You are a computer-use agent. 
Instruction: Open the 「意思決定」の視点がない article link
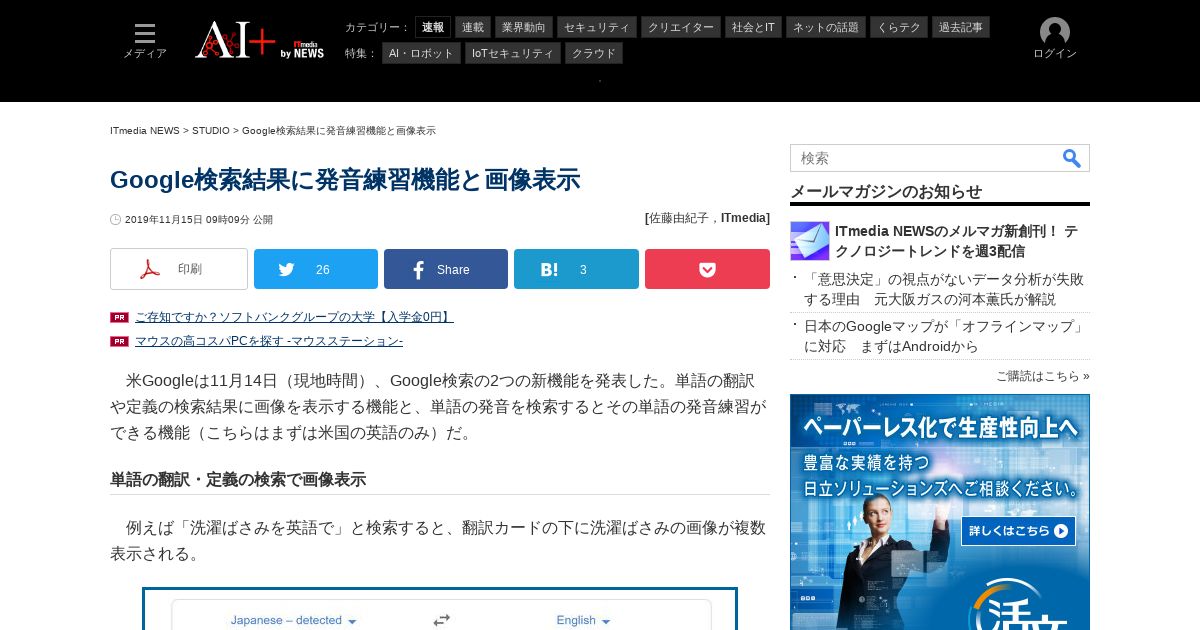pos(944,289)
